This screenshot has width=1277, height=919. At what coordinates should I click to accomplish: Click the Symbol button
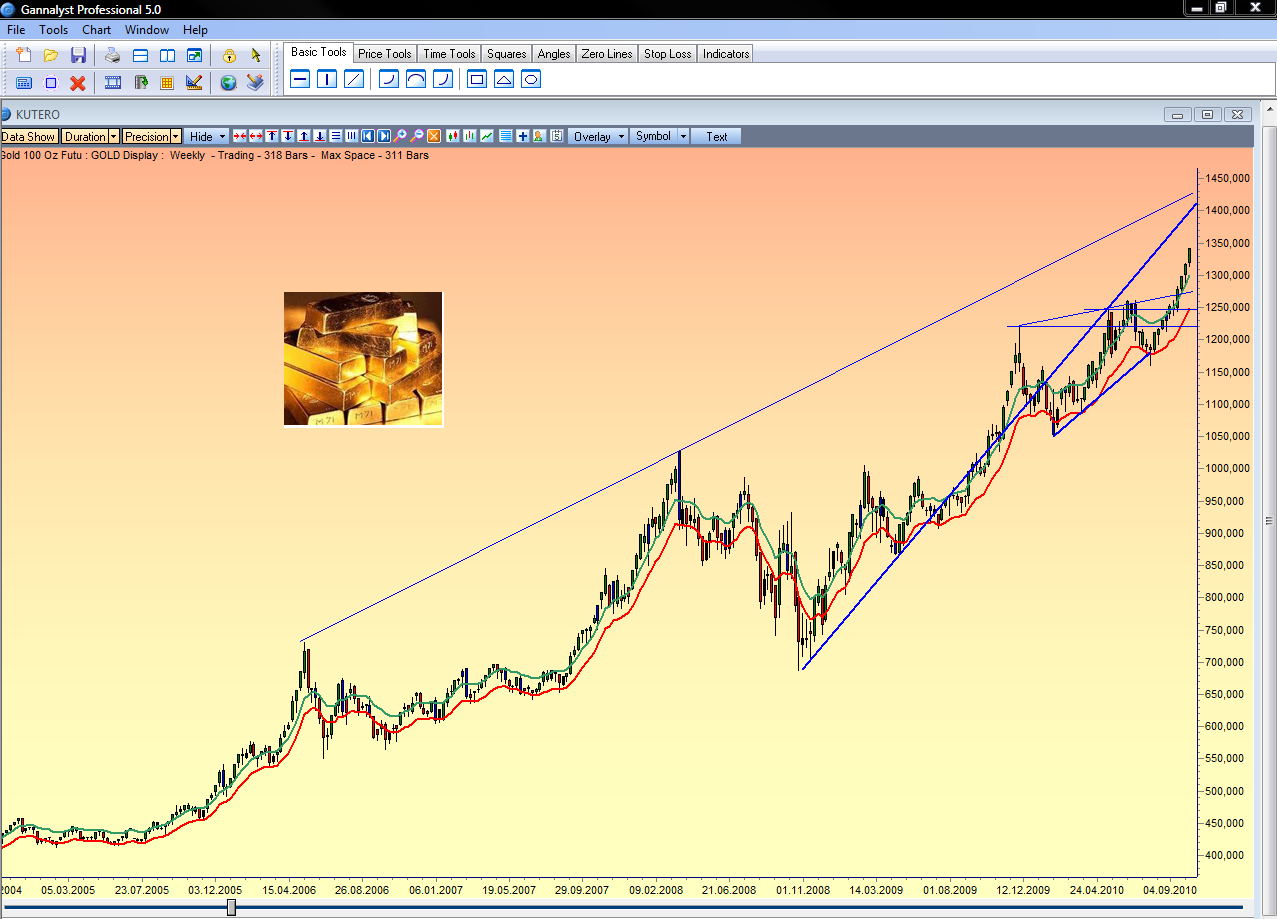click(661, 136)
